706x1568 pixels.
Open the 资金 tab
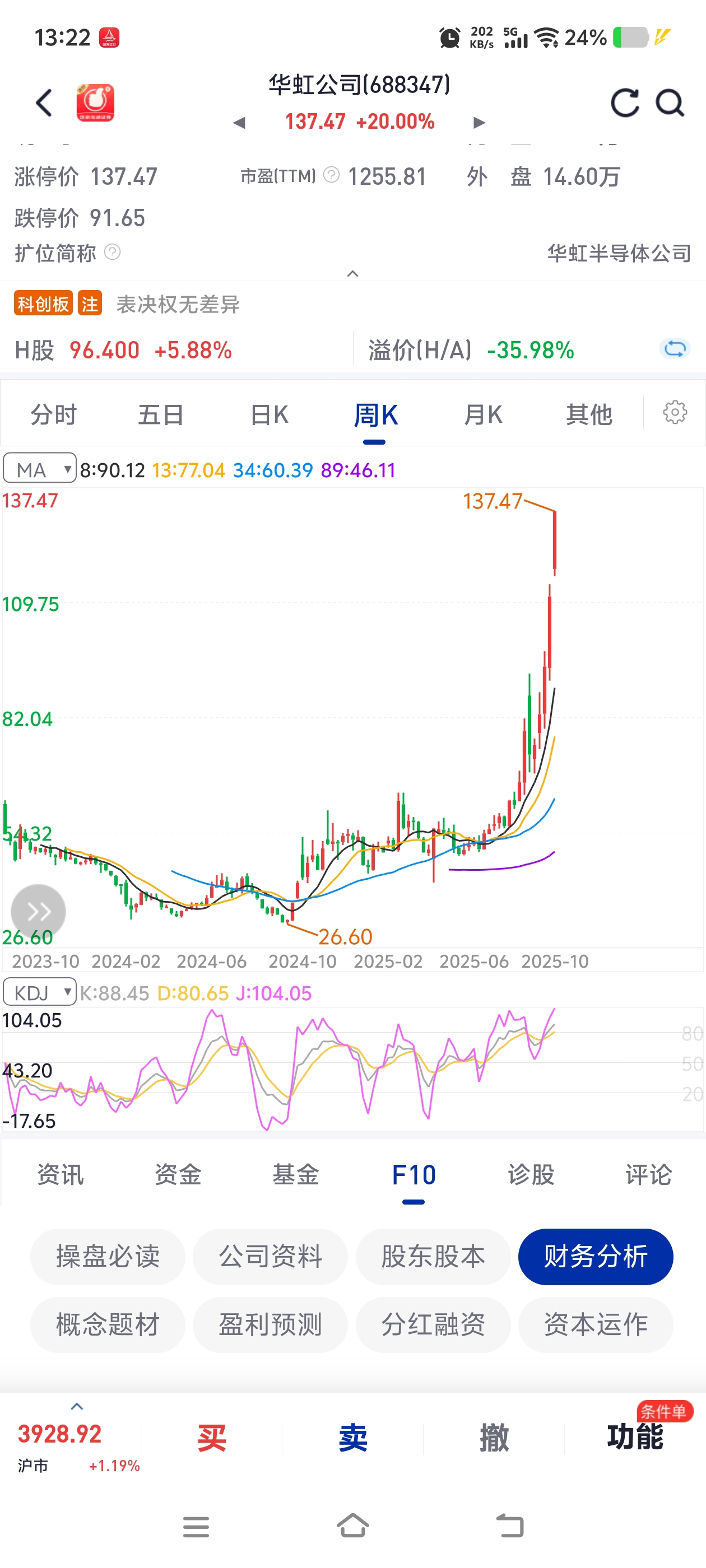pyautogui.click(x=178, y=1174)
